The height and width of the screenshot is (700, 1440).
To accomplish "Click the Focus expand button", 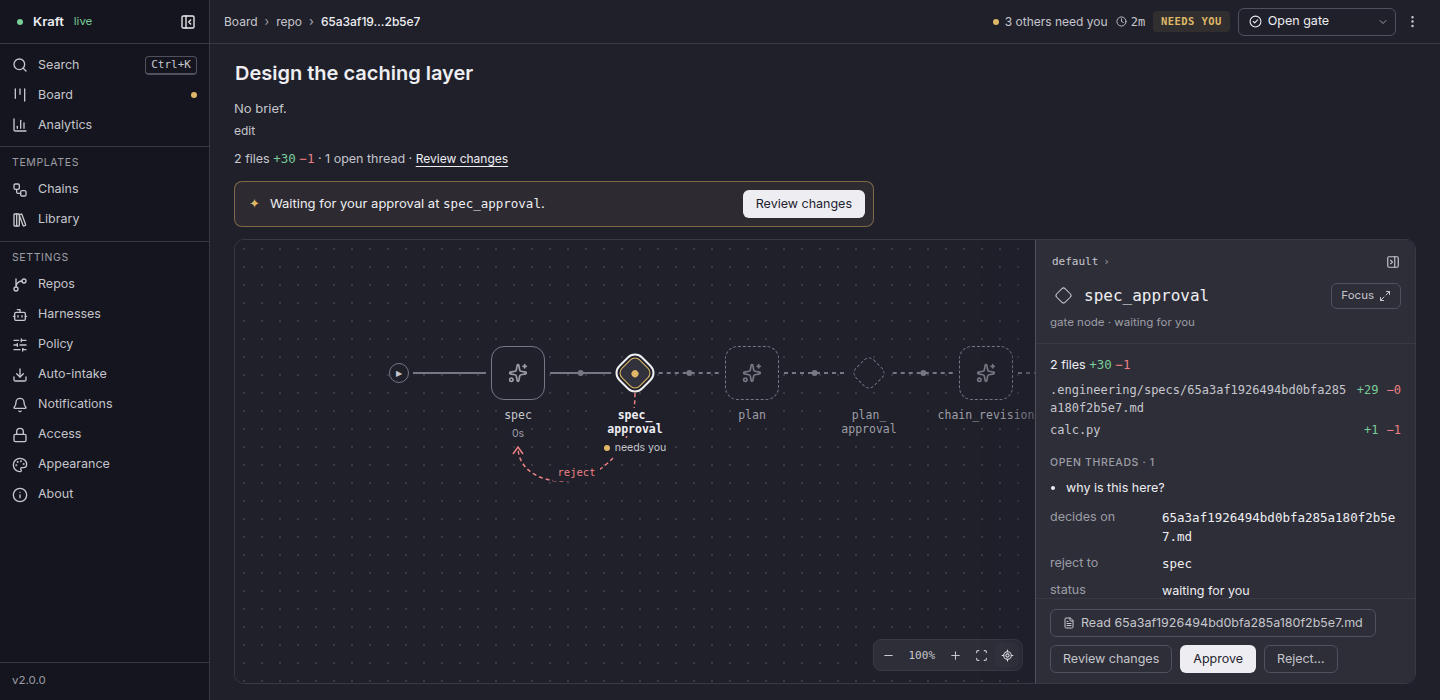I will [1366, 296].
